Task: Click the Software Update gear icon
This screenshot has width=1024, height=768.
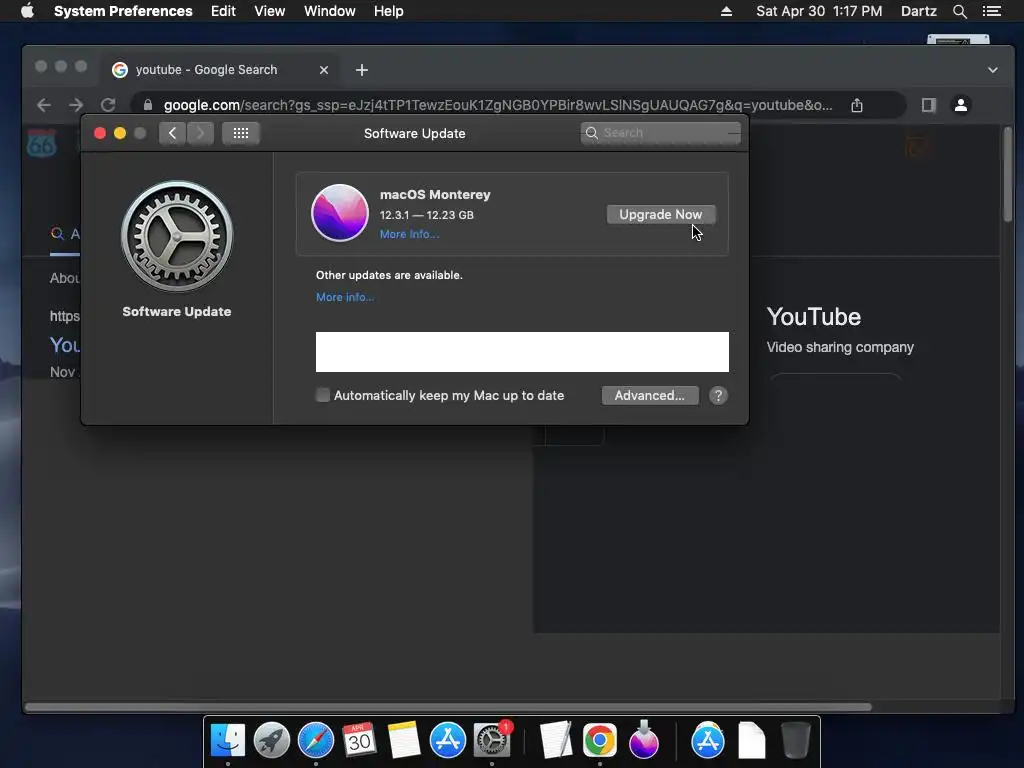Action: coord(177,236)
